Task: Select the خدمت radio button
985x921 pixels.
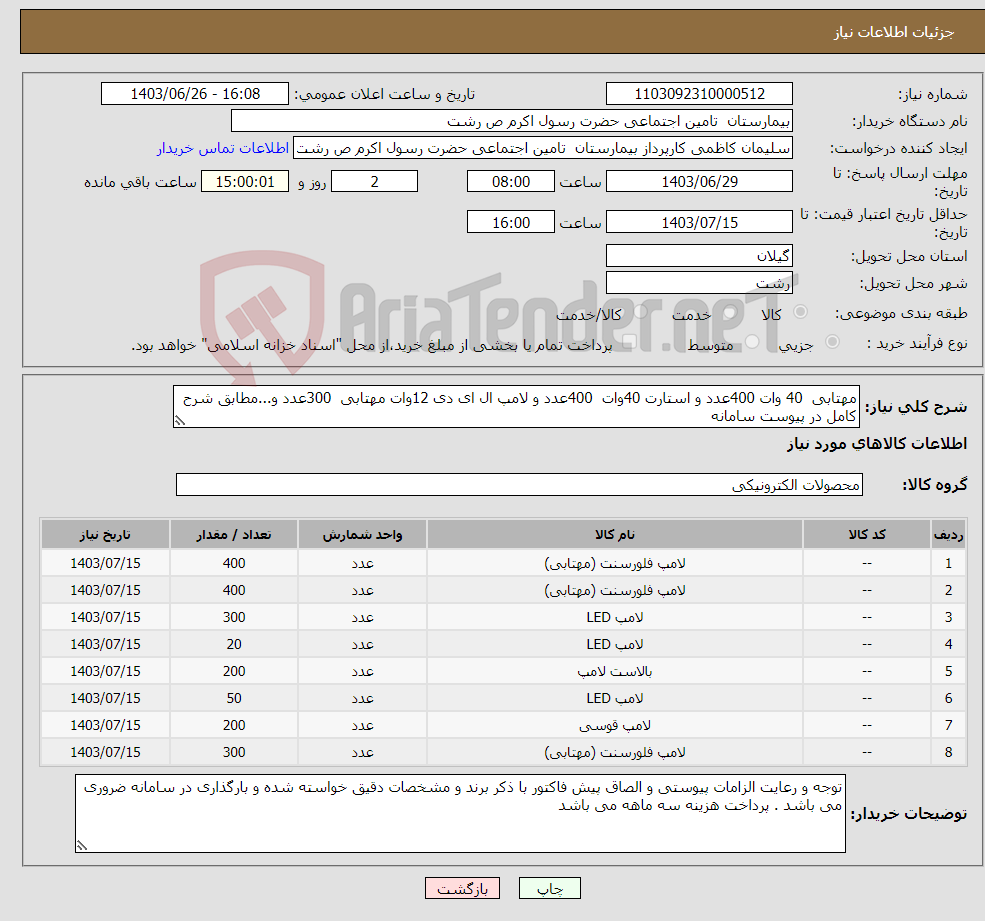Action: [x=729, y=312]
